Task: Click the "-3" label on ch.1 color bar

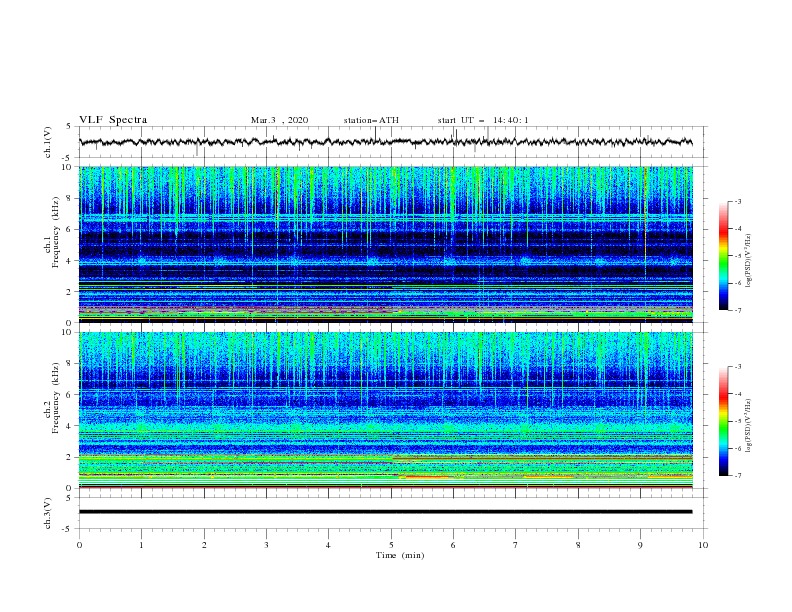Action: [x=738, y=201]
